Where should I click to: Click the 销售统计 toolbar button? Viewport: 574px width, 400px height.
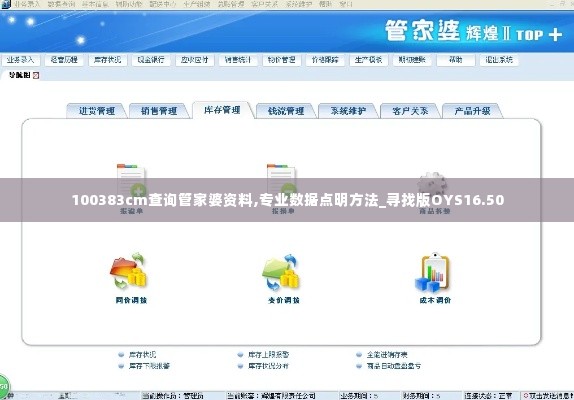tap(238, 60)
